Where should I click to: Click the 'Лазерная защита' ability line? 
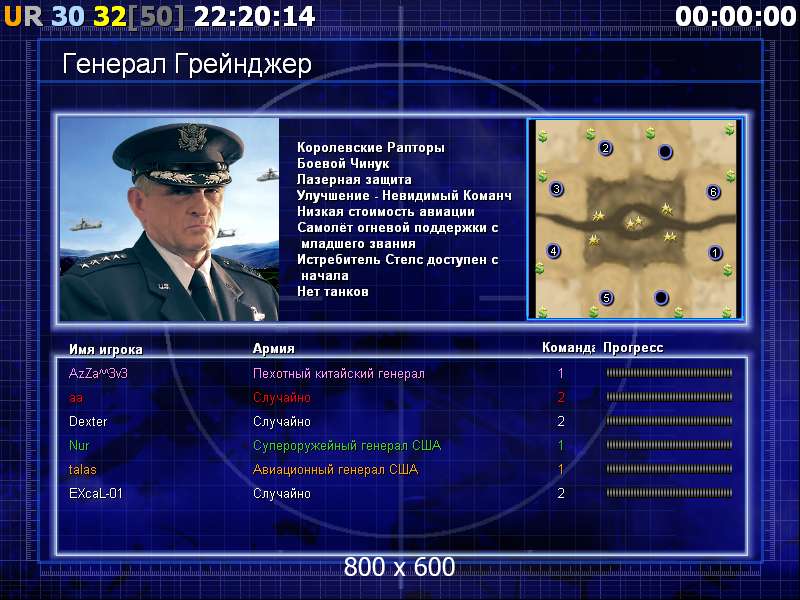pos(354,180)
